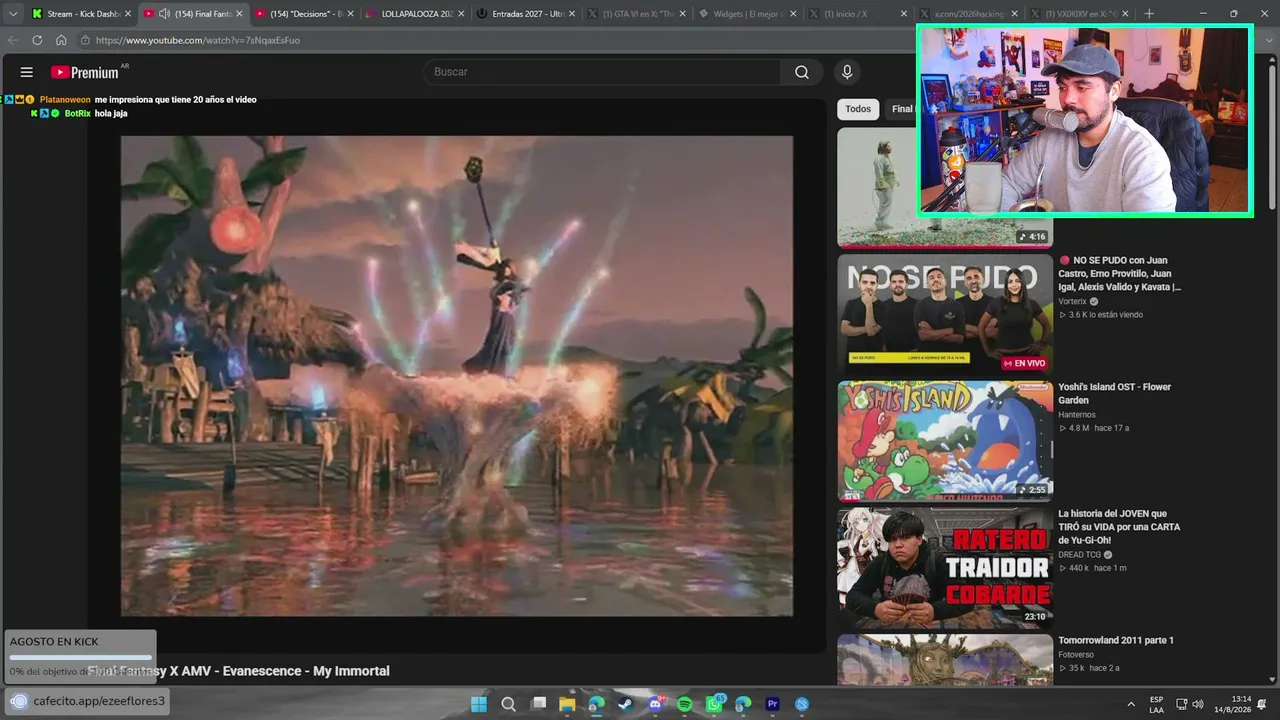The image size is (1280, 720).
Task: Close the Entradas 2027 tab
Action: [572, 14]
